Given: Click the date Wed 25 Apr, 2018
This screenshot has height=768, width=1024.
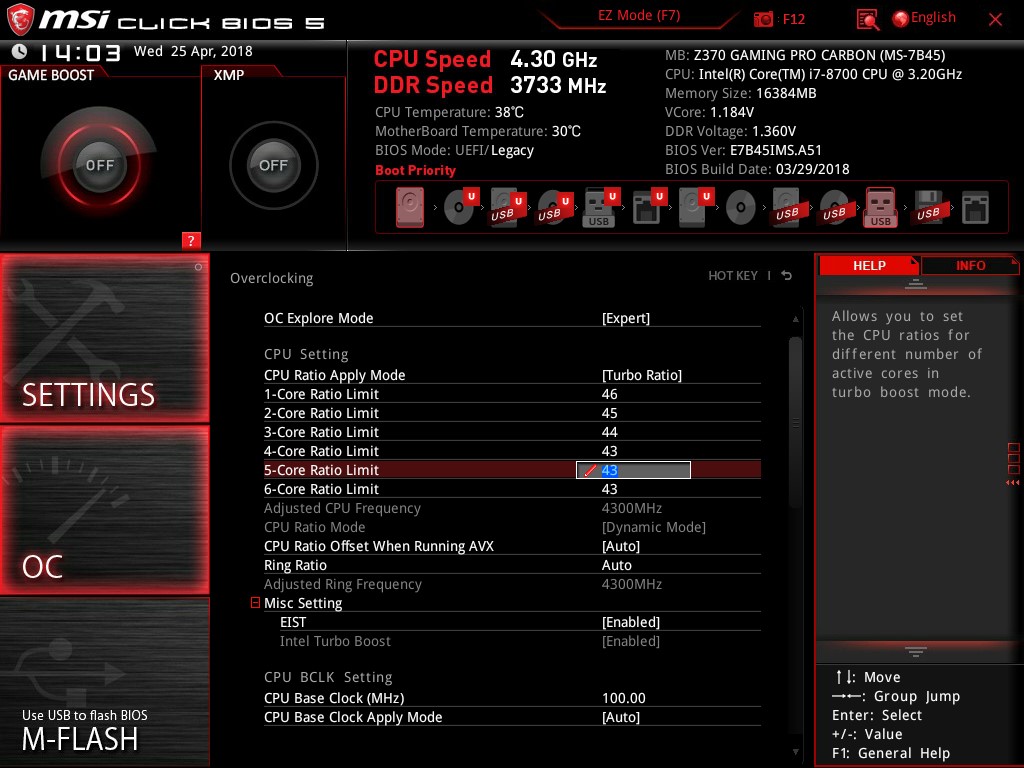Looking at the screenshot, I should [193, 51].
